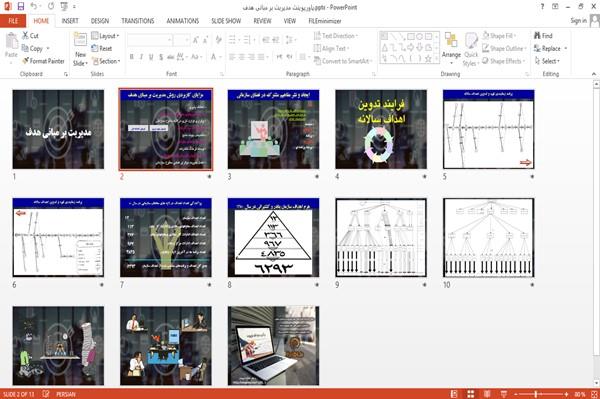Save the presentation from quick access toolbar
Viewport: 600px width, 399px height.
pyautogui.click(x=21, y=6)
